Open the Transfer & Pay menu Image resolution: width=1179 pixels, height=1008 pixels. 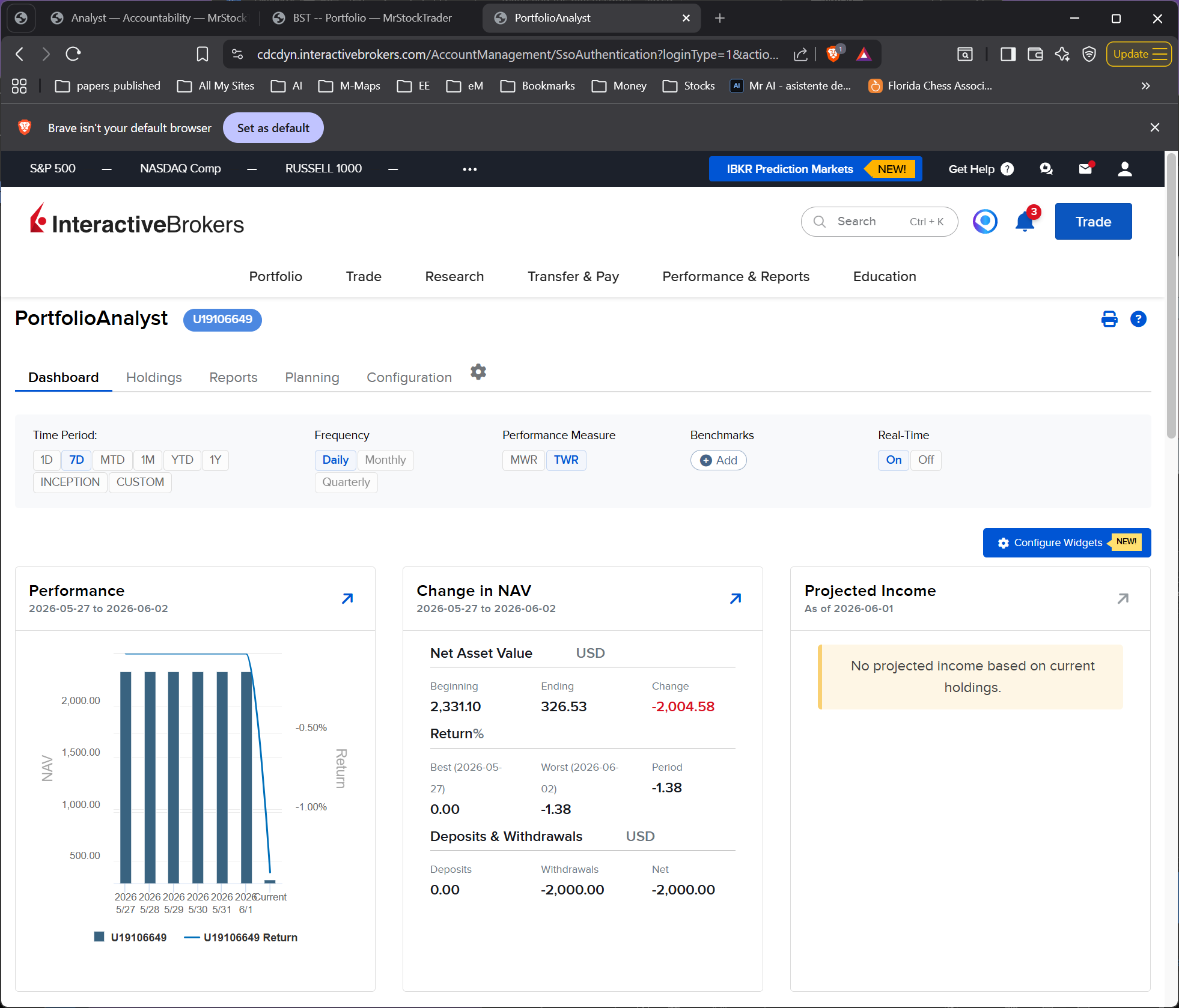[573, 276]
